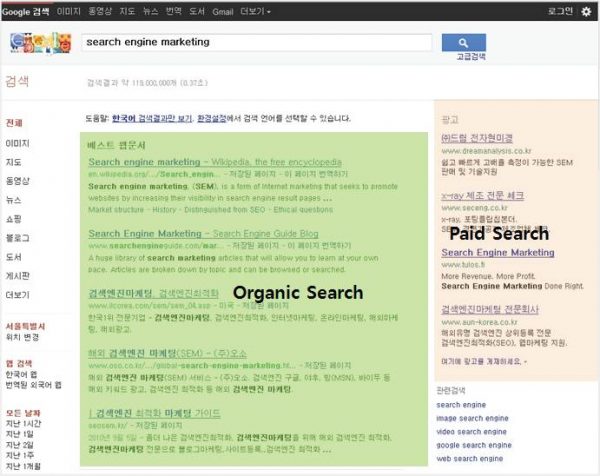Open related search 'image search engine'
Viewport: 600px width, 476px height.
click(473, 418)
